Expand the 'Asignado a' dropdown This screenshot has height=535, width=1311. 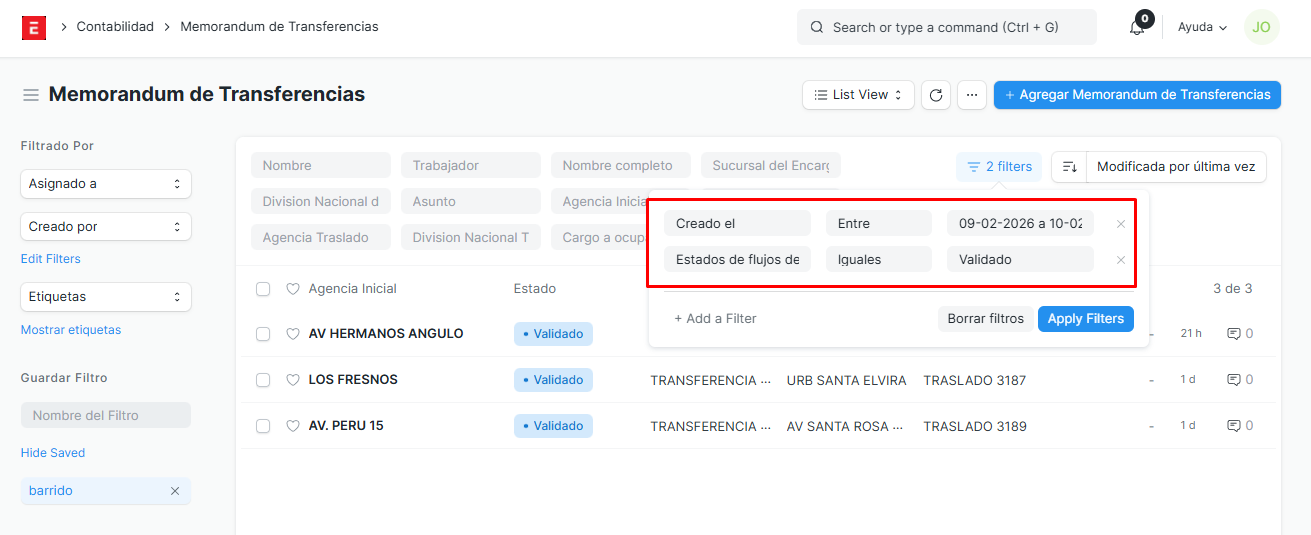click(x=105, y=184)
